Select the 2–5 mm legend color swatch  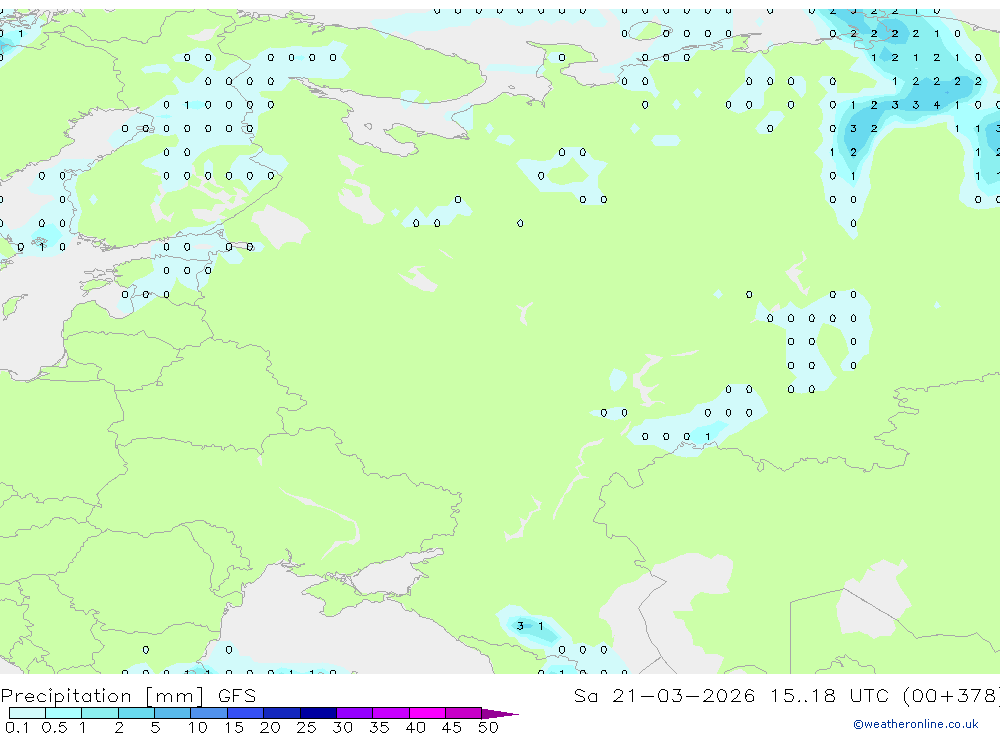[x=136, y=713]
